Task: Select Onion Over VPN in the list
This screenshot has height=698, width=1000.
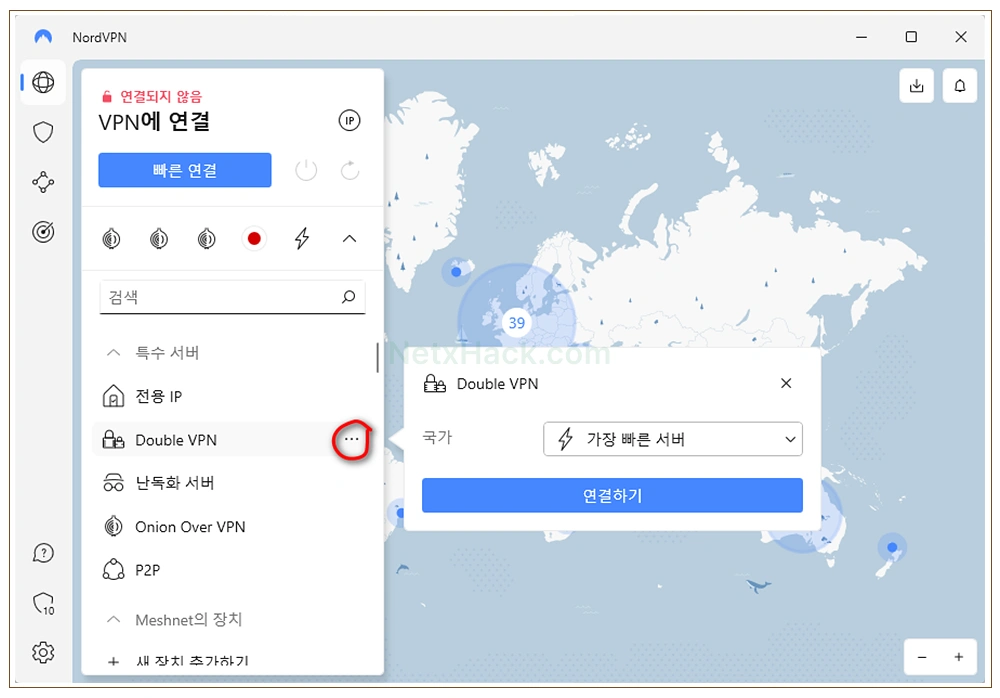Action: tap(230, 526)
